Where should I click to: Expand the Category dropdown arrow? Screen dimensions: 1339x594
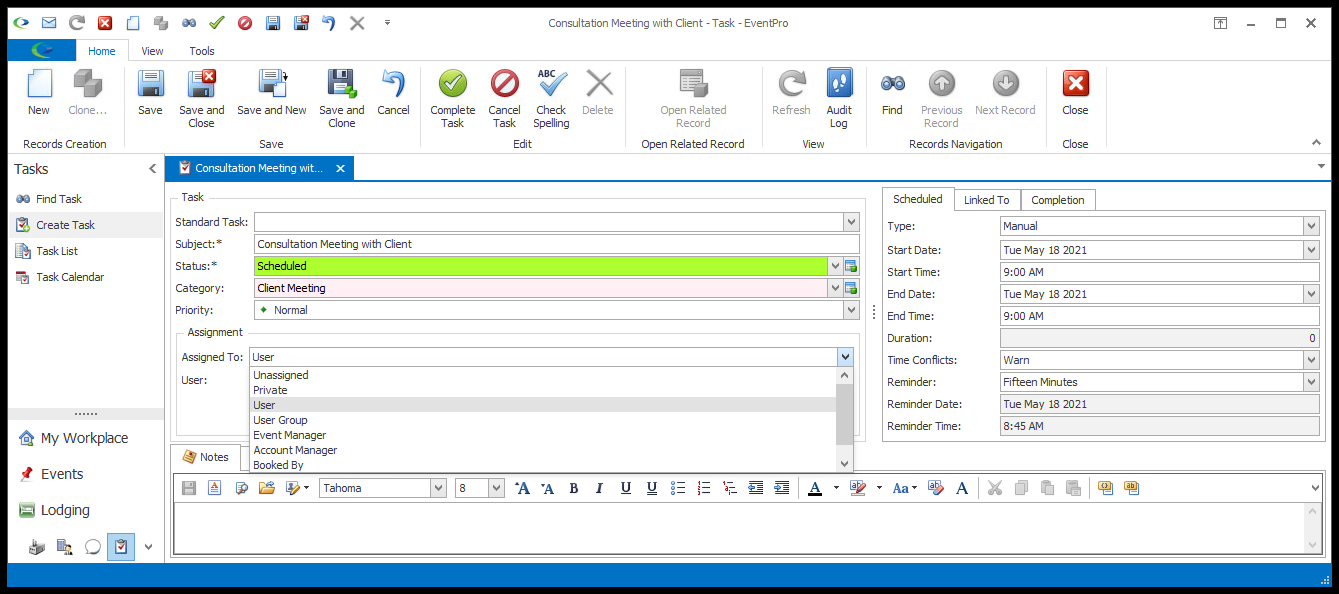point(835,288)
